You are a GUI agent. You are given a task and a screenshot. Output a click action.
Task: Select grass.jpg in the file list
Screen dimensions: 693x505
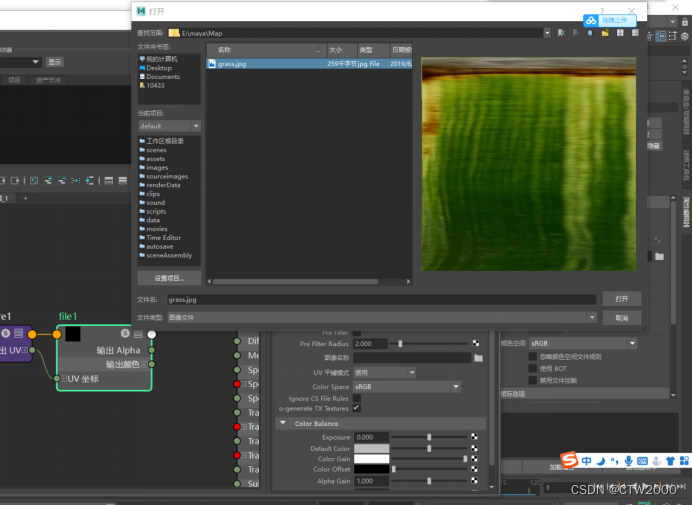[x=309, y=64]
